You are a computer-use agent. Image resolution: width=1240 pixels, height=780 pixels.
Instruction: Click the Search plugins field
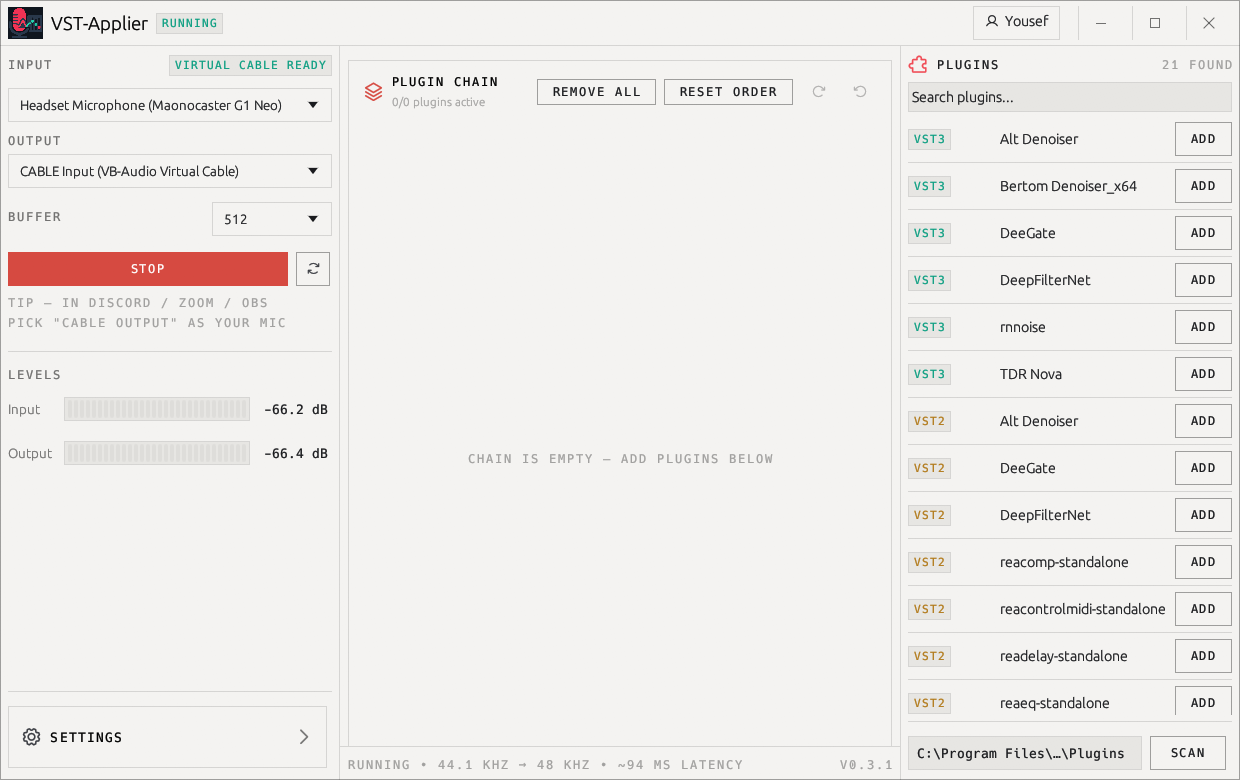click(1070, 97)
